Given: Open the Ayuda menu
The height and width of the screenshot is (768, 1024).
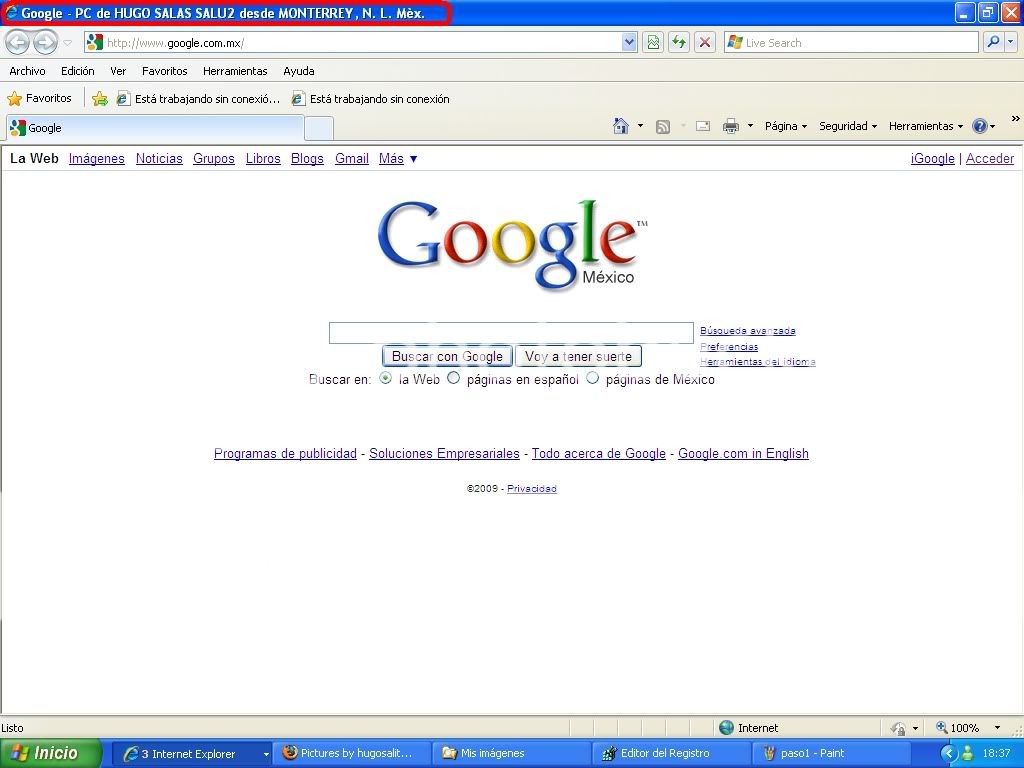Looking at the screenshot, I should 299,71.
